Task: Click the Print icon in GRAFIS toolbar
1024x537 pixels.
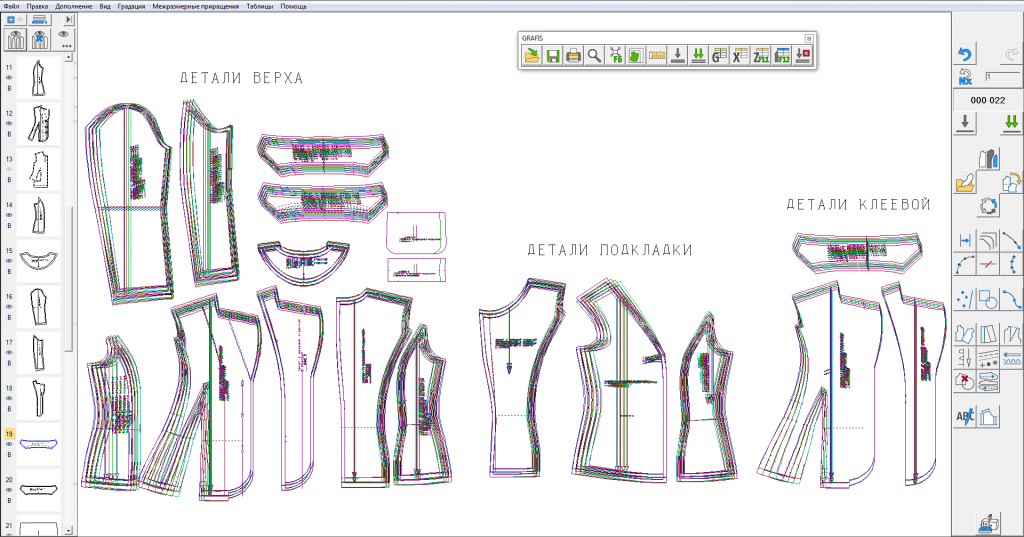Action: (574, 56)
